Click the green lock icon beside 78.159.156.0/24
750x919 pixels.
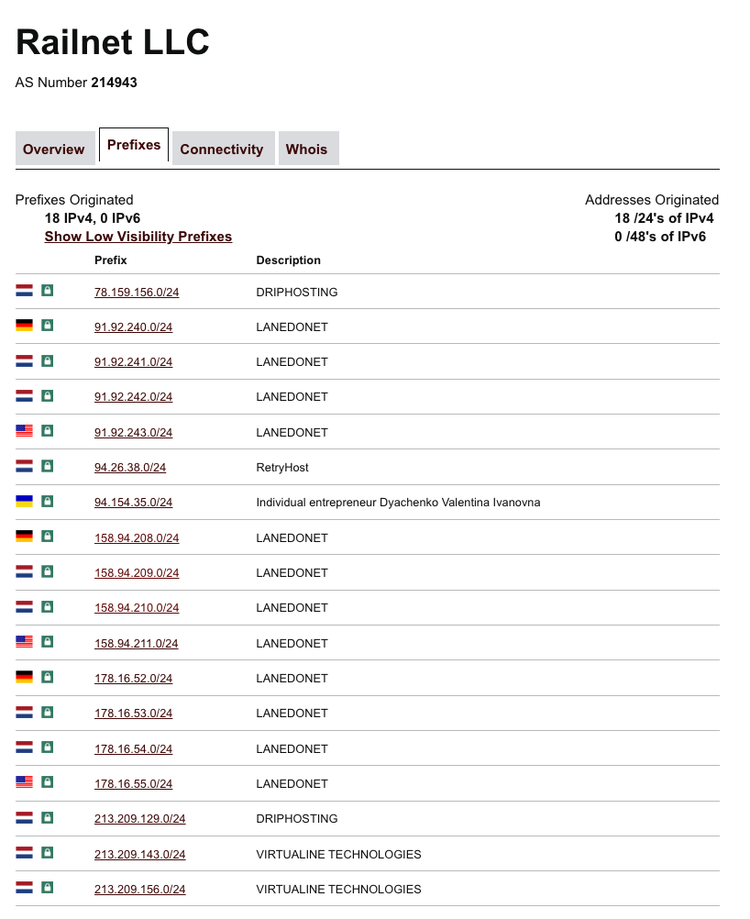(47, 291)
